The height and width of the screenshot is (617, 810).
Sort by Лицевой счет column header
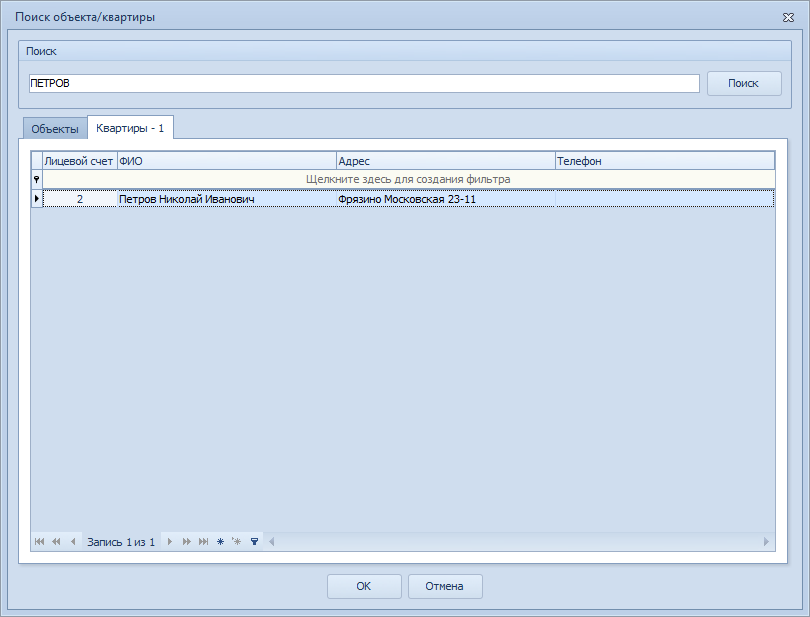(80, 161)
